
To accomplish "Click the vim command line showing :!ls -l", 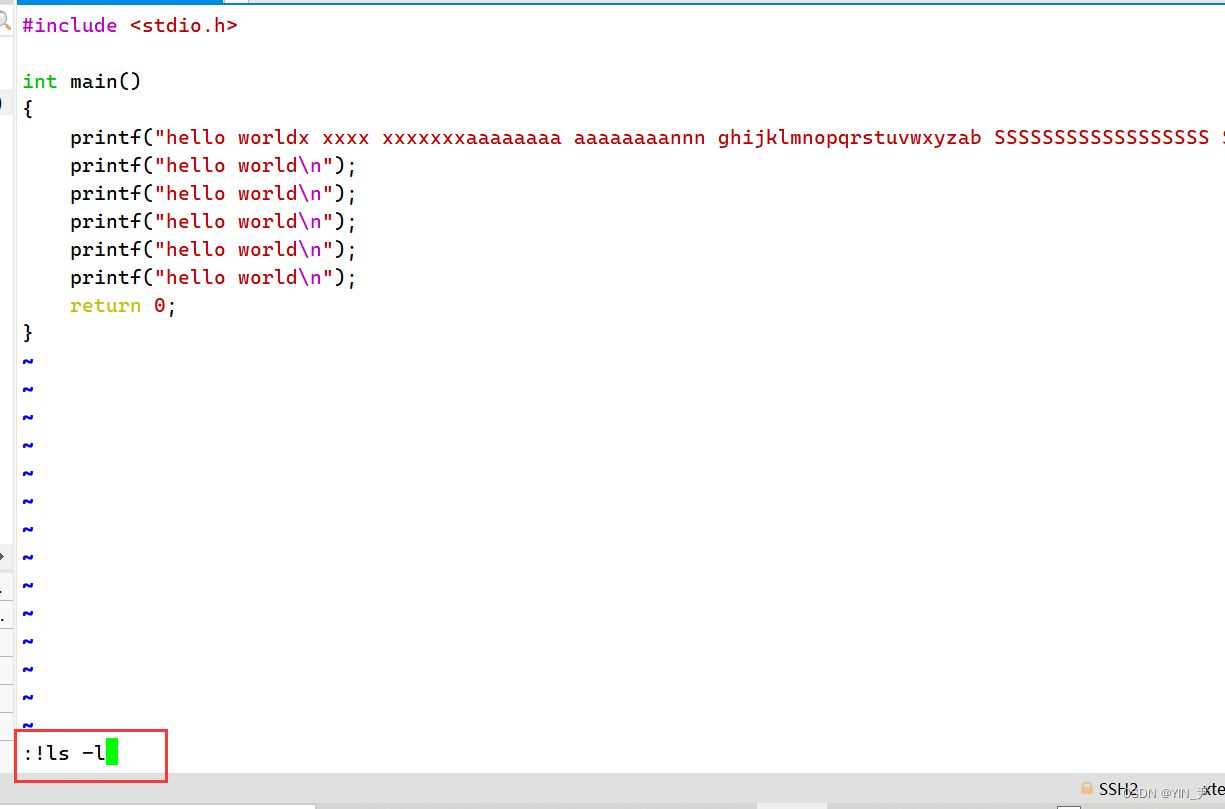I will 64,753.
